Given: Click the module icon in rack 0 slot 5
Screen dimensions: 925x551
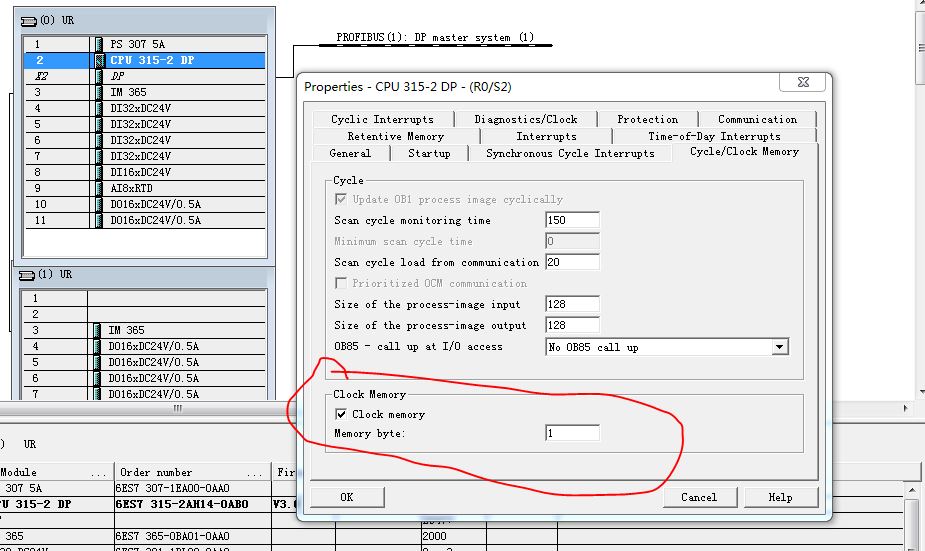Looking at the screenshot, I should 99,124.
